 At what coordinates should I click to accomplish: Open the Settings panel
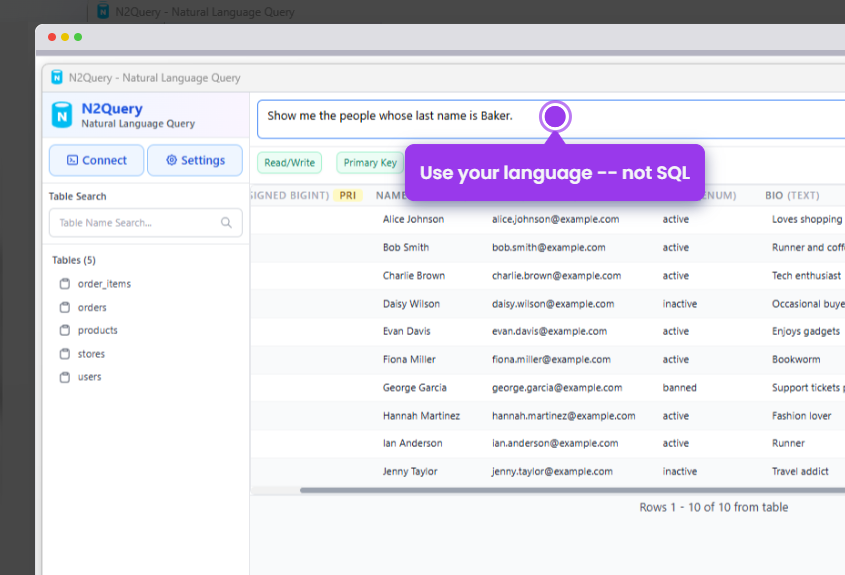point(195,160)
